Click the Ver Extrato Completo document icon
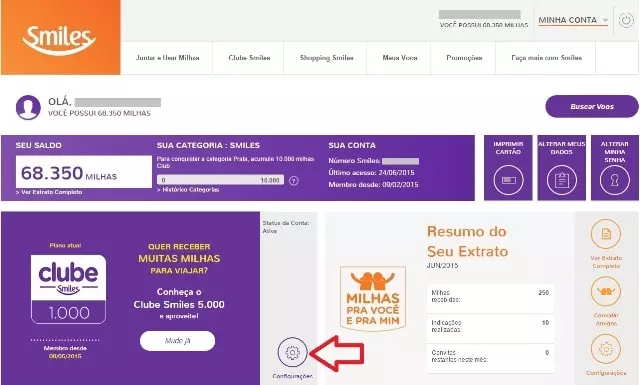 [x=606, y=234]
